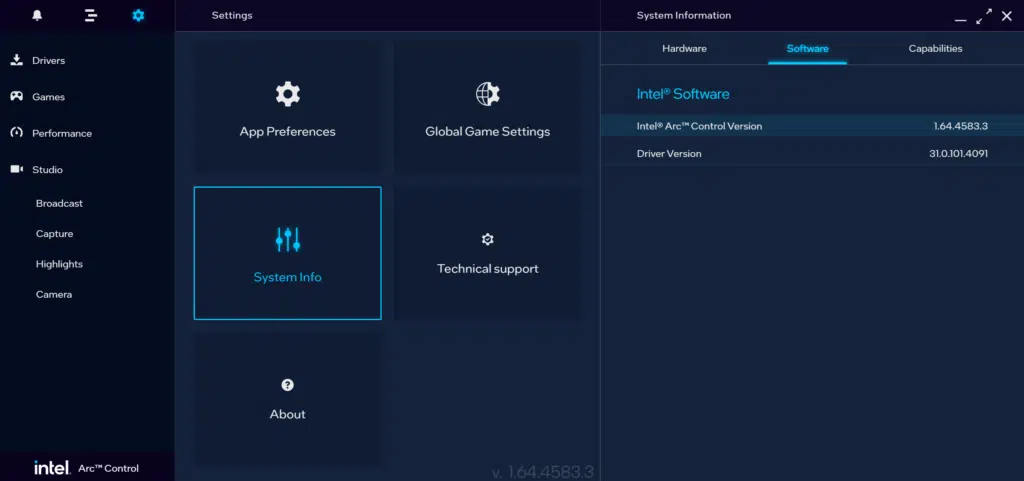Click the Intel Arc Control Version row label
The image size is (1024, 481).
click(699, 126)
